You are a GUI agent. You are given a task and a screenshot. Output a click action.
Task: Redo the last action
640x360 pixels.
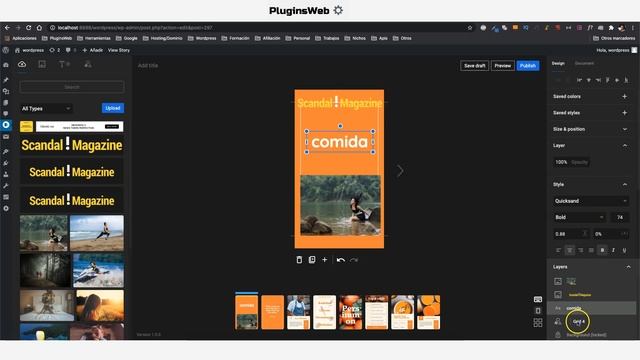[354, 260]
